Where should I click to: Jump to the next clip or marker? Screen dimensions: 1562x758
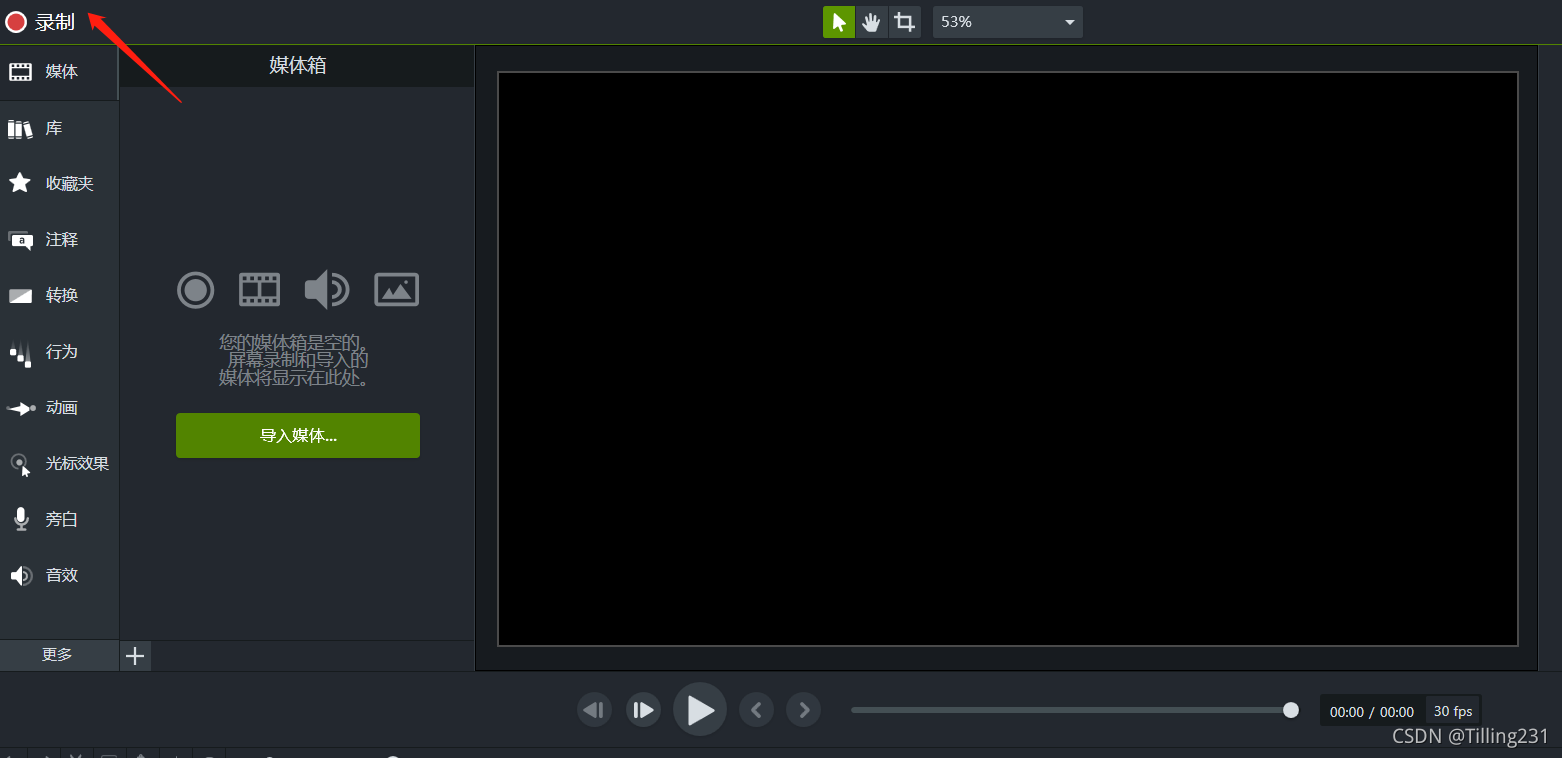click(x=804, y=710)
